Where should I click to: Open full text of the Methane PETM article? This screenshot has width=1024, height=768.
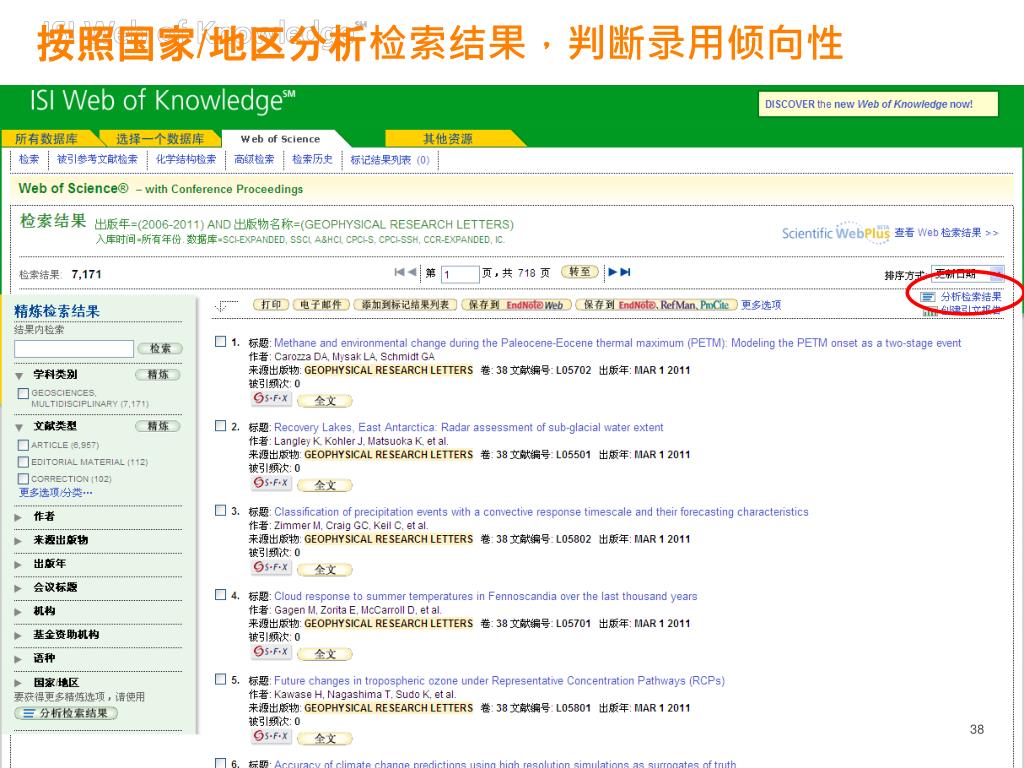point(325,400)
